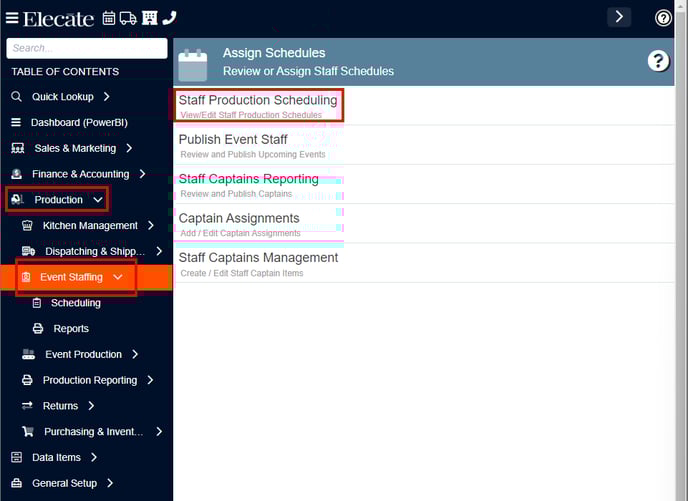This screenshot has height=501, width=688.
Task: Click 'Review and Publish Captains' text
Action: tap(236, 194)
